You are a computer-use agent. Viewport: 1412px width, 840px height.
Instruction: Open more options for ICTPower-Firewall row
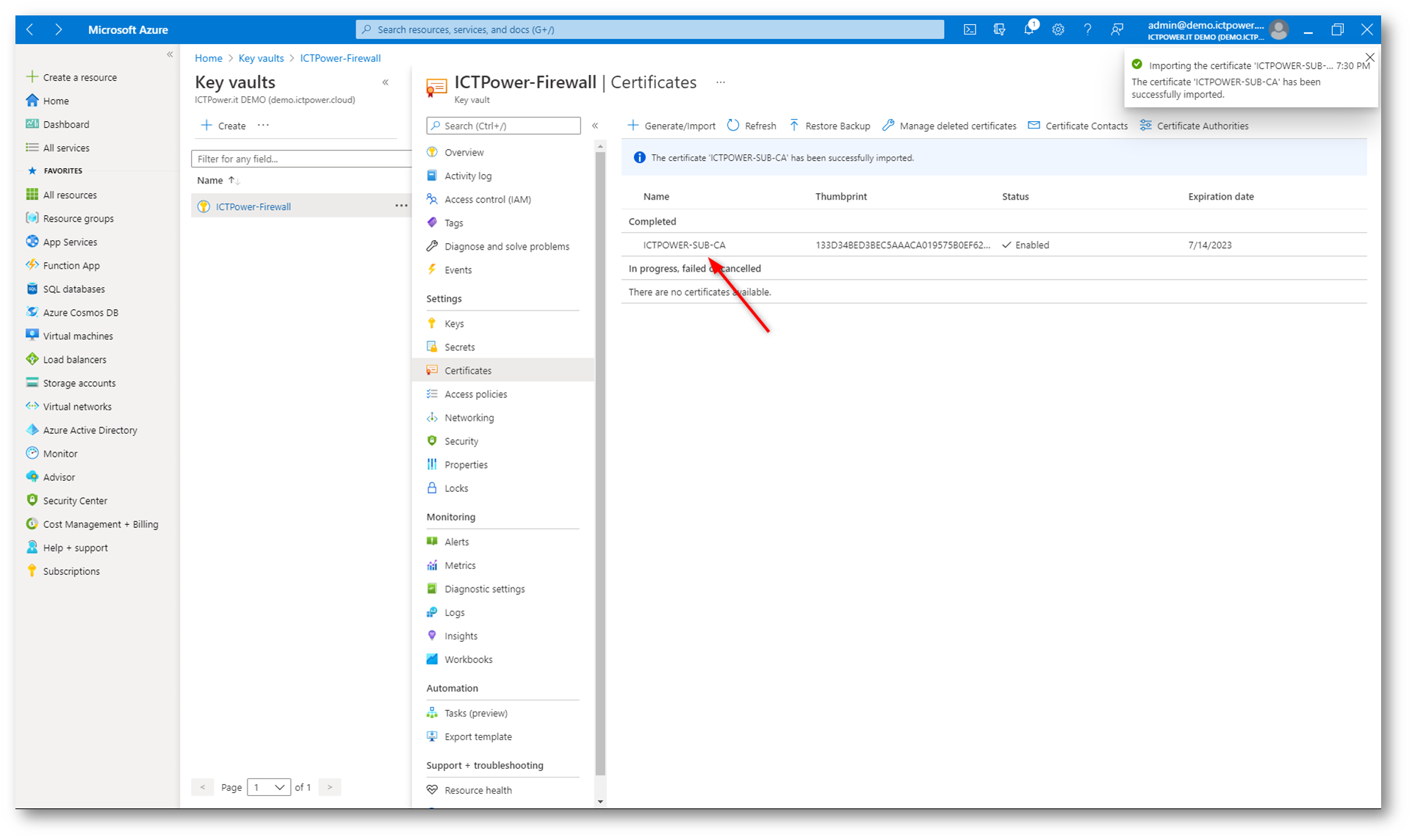point(401,206)
